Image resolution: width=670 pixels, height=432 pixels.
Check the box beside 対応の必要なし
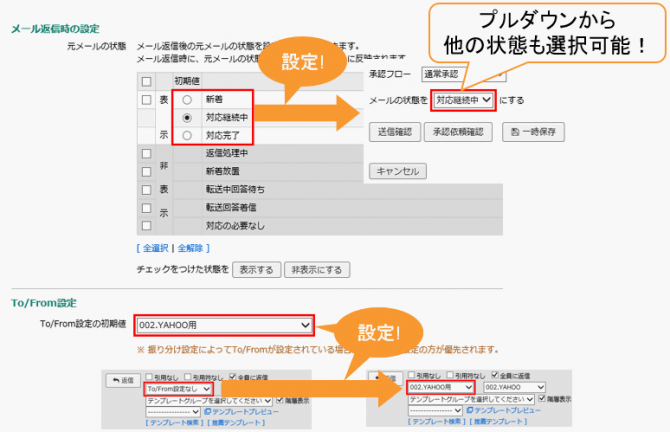point(147,225)
